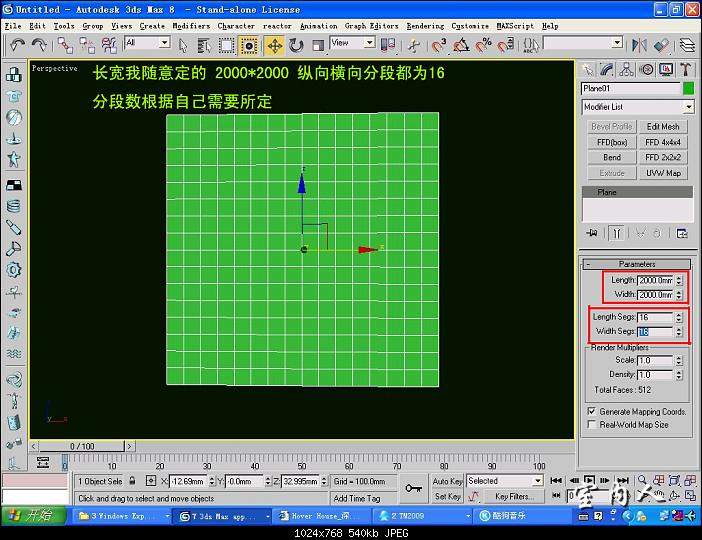Click the Undo arrow in the main toolbar

click(17, 45)
